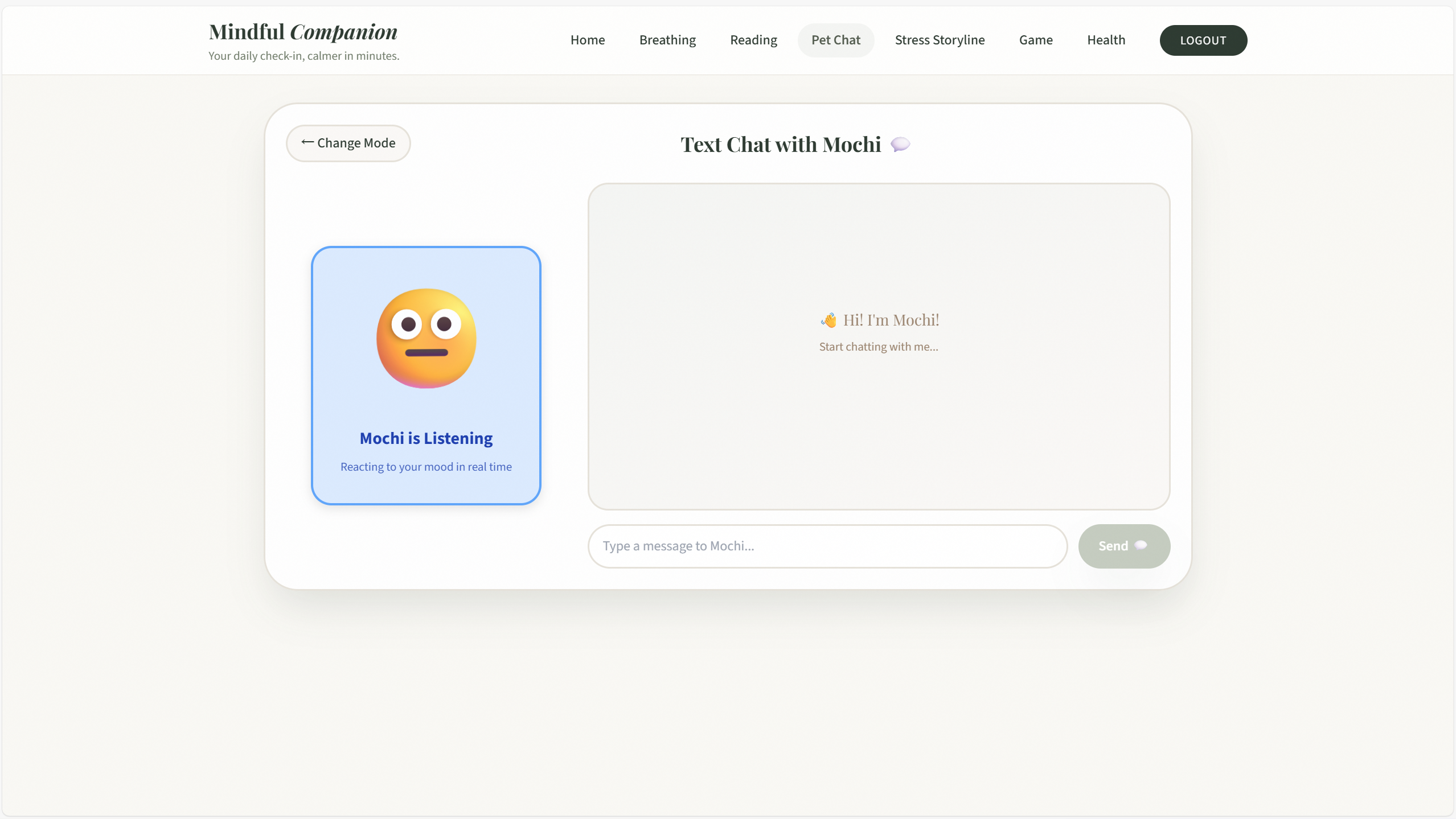This screenshot has height=819, width=1456.
Task: Select the Pet Chat tab
Action: coord(835,40)
